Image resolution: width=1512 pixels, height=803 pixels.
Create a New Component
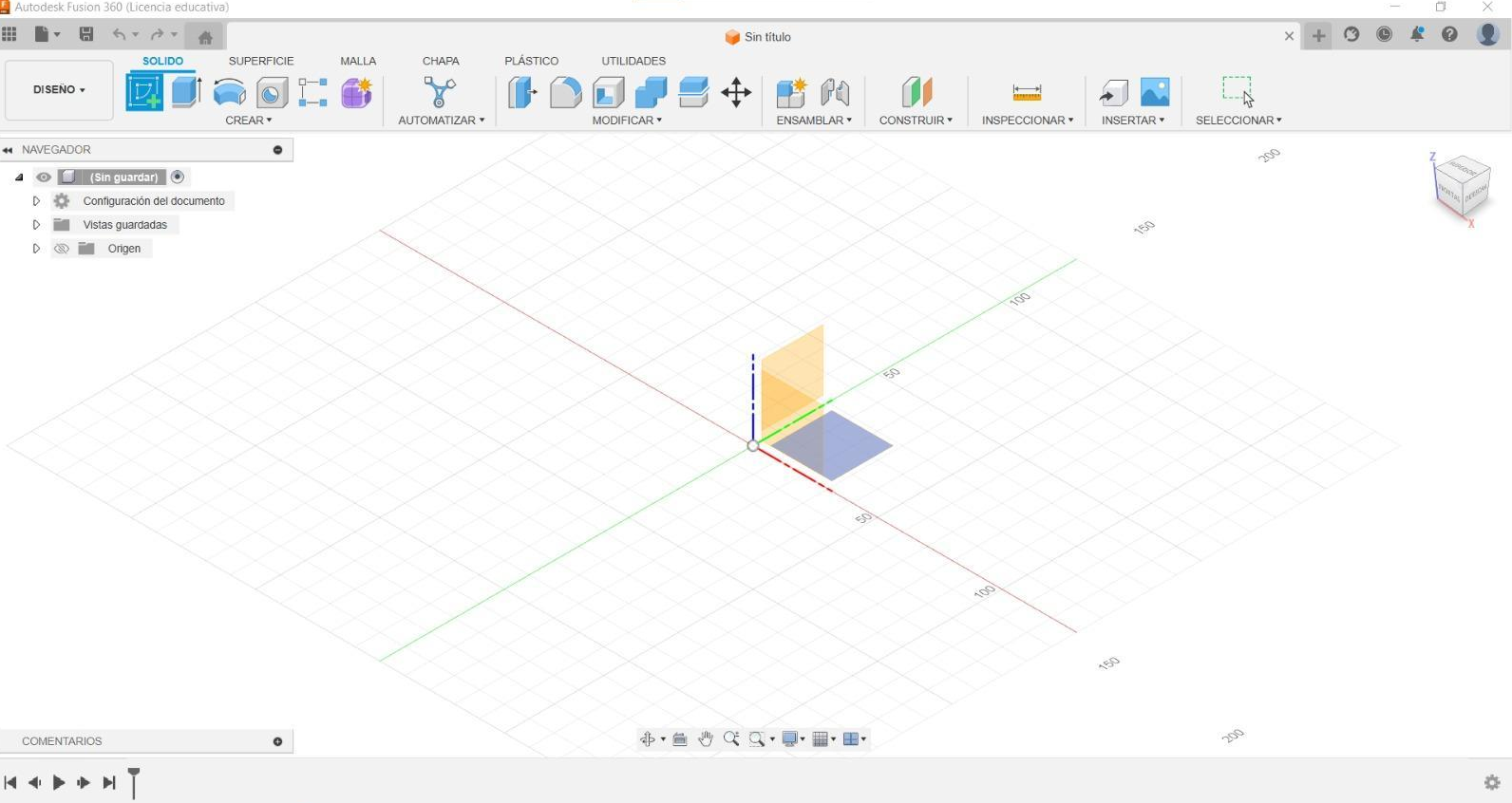(791, 93)
